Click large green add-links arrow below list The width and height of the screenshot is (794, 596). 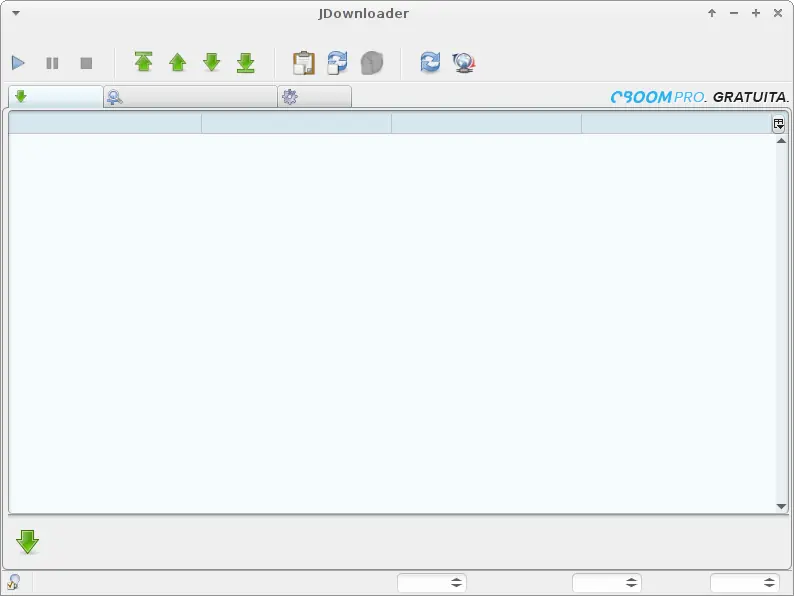[x=27, y=542]
